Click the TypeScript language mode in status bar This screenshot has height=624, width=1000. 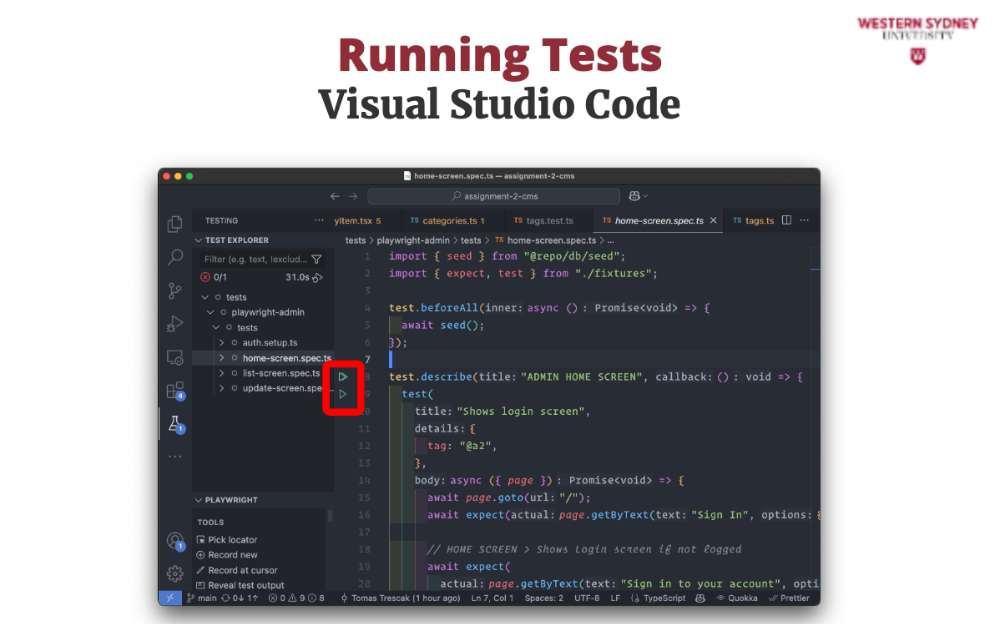(x=663, y=598)
